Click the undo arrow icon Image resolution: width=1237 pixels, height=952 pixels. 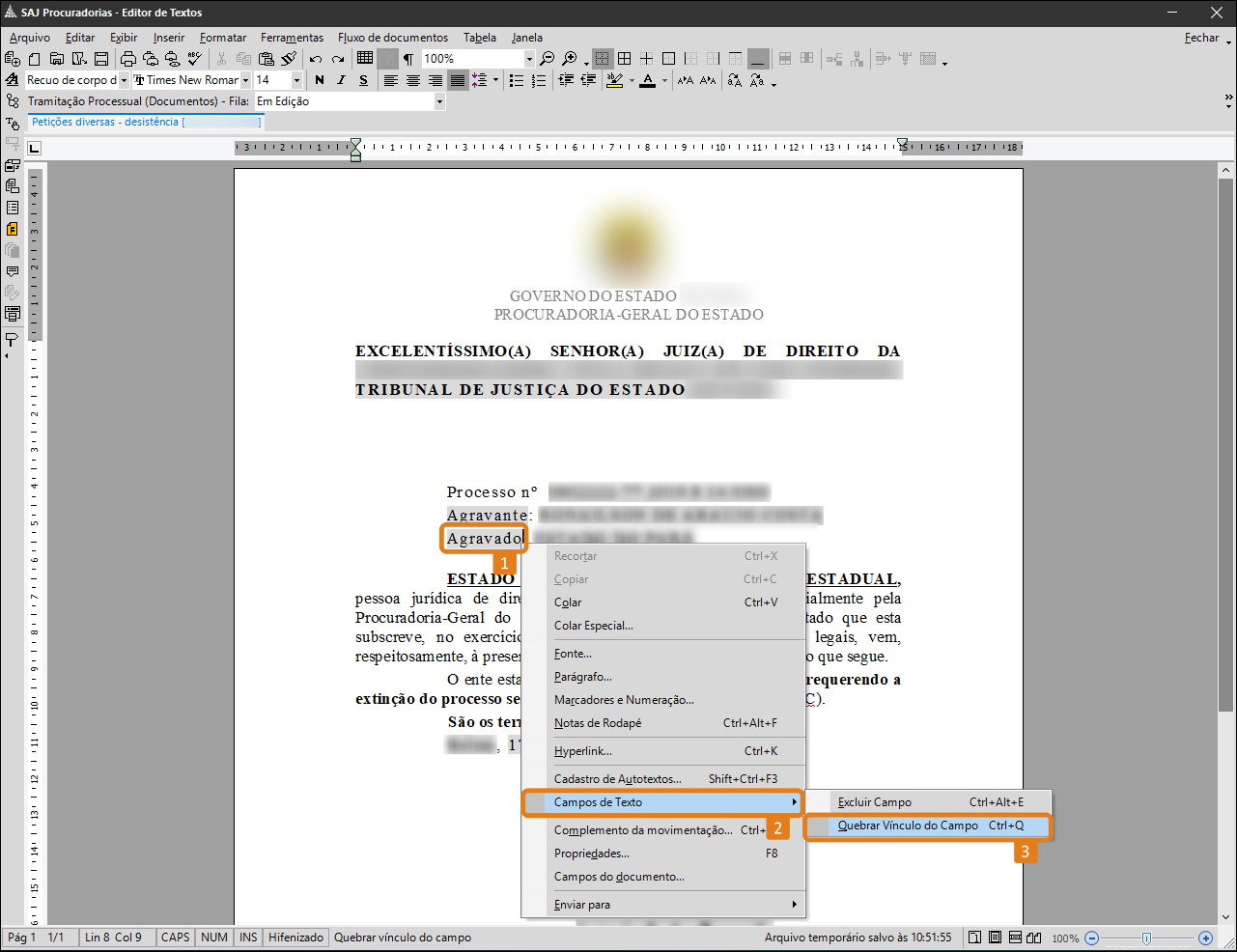point(316,59)
